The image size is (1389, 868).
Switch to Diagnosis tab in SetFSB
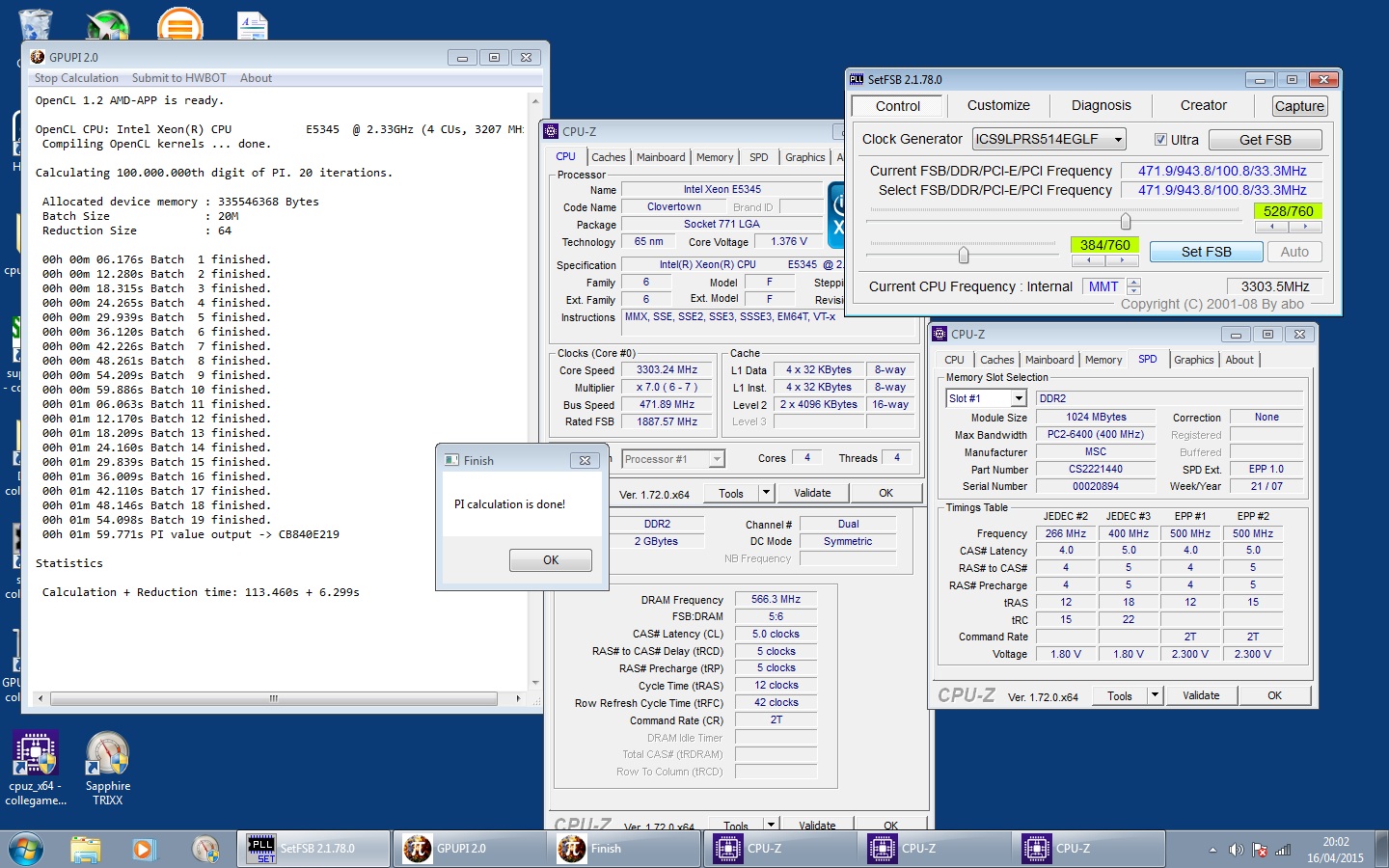(1101, 106)
